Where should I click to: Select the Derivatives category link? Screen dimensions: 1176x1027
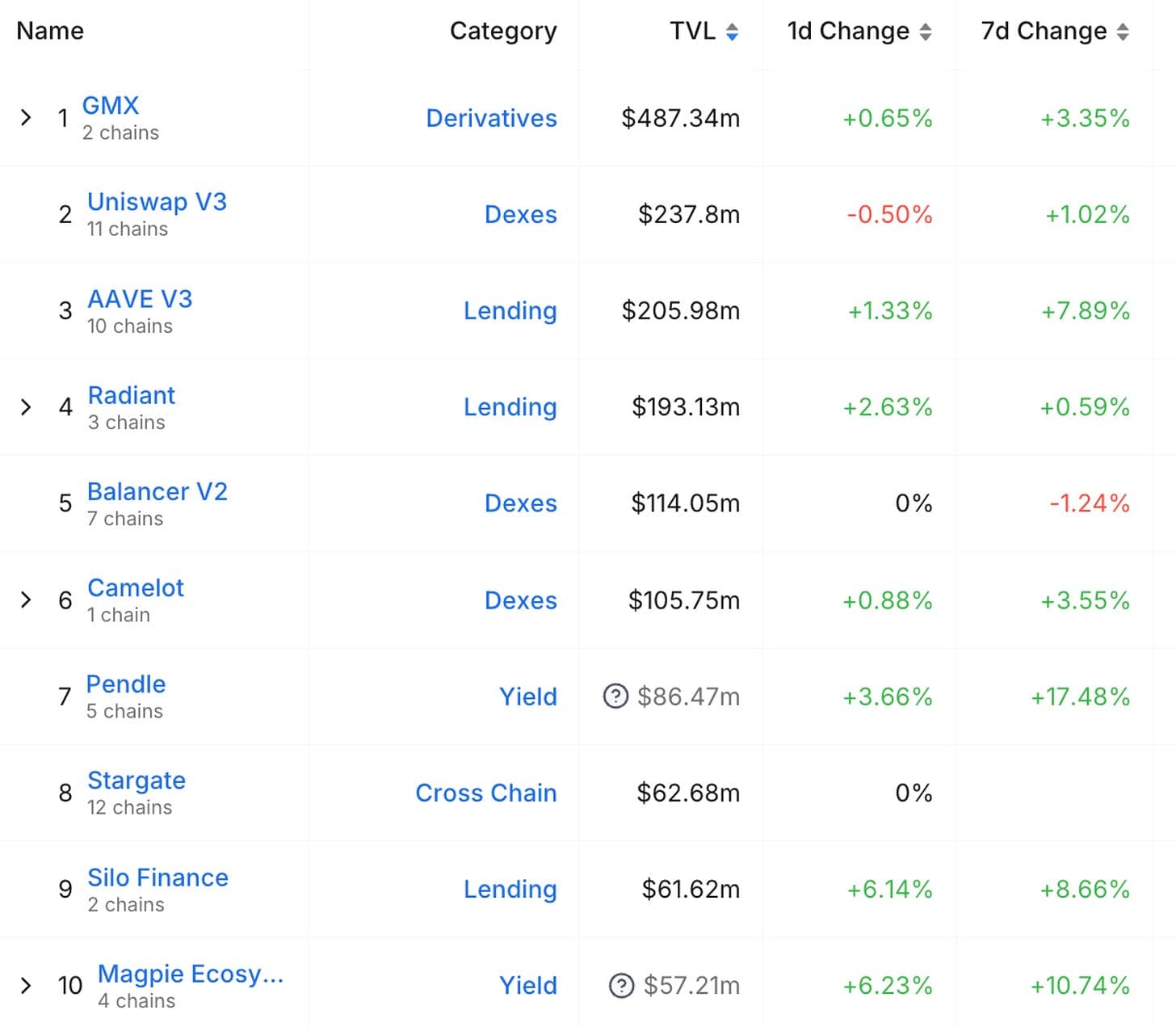(x=491, y=118)
